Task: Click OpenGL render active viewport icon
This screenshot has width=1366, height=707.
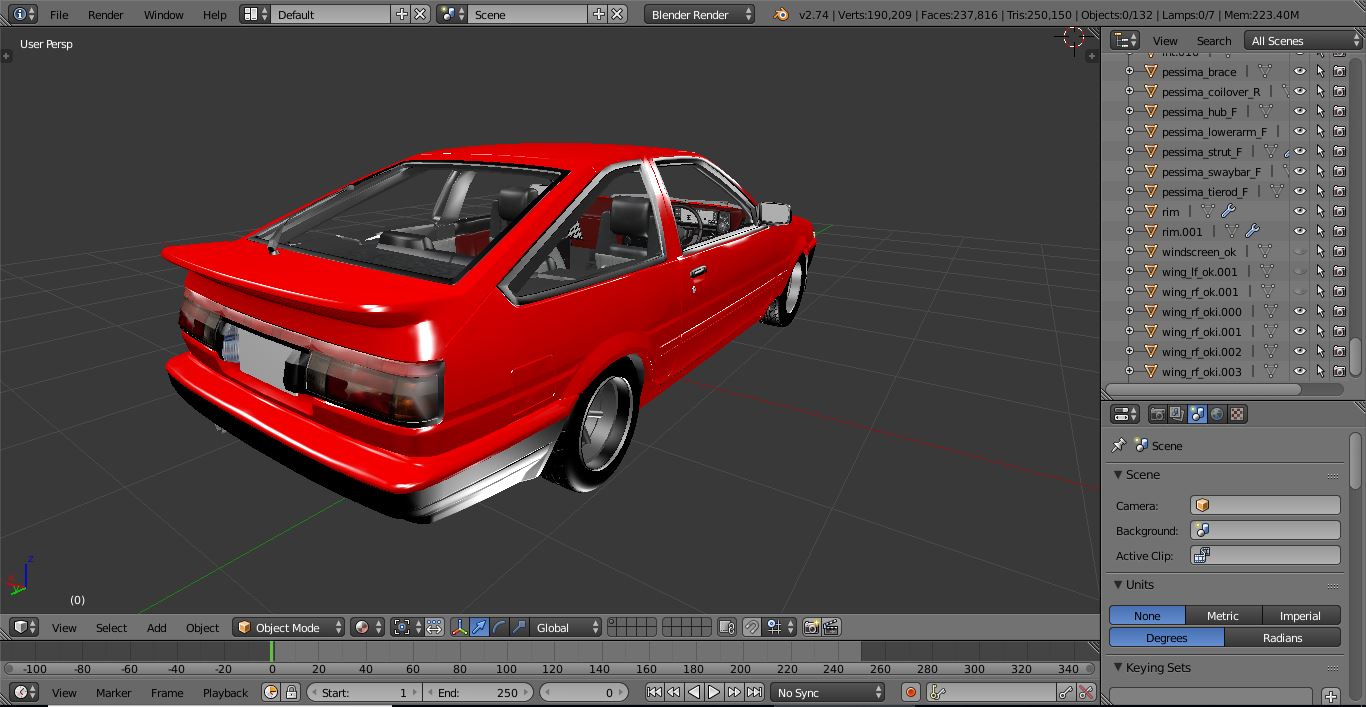Action: 811,627
